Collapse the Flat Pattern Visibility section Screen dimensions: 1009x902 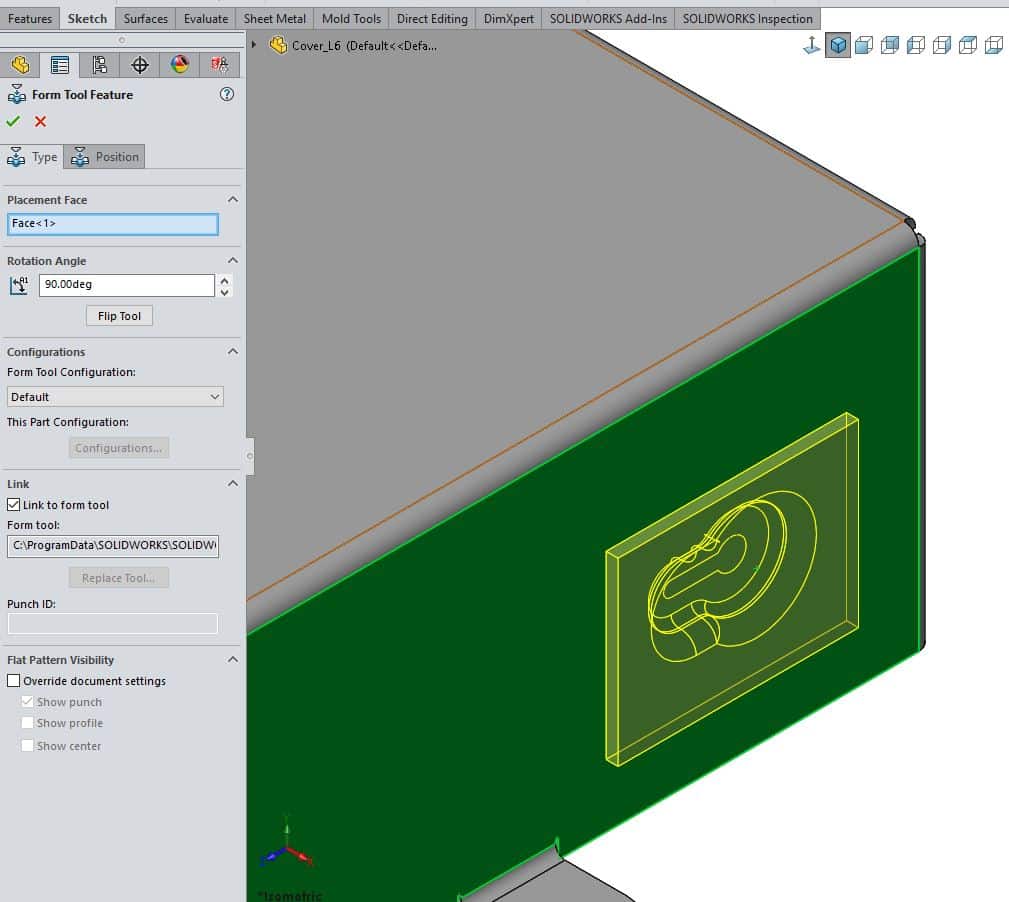click(232, 659)
